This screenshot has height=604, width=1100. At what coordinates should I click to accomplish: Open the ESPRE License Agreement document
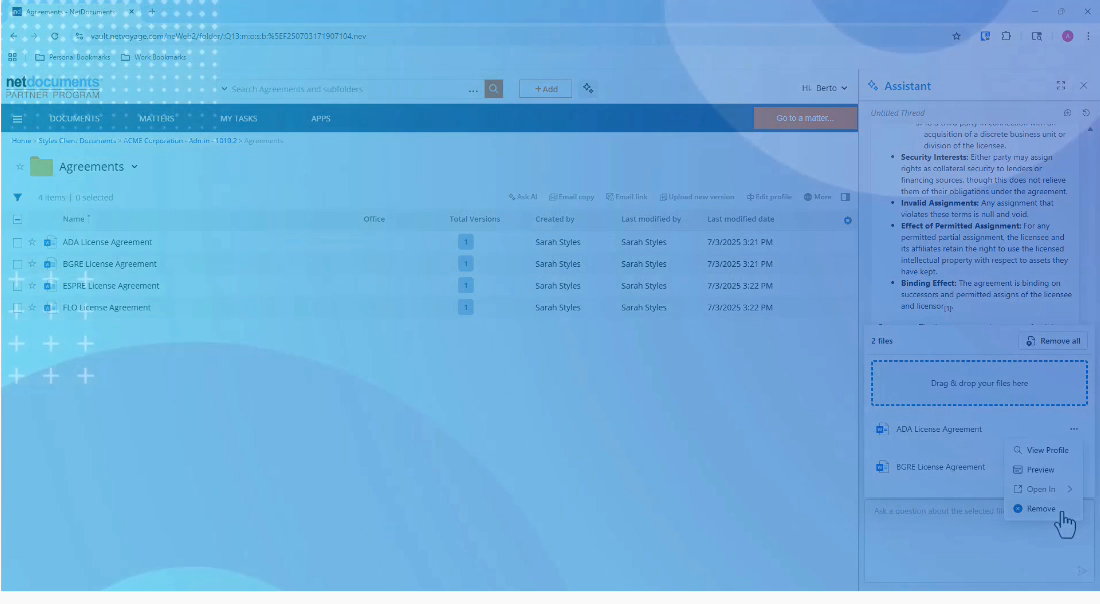111,286
